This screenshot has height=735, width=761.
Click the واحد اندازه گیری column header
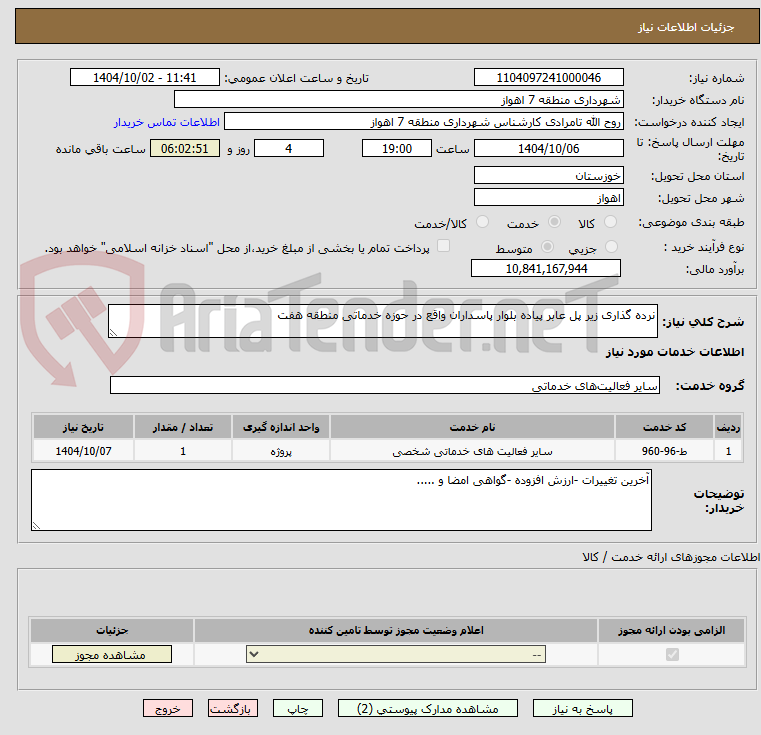[281, 427]
